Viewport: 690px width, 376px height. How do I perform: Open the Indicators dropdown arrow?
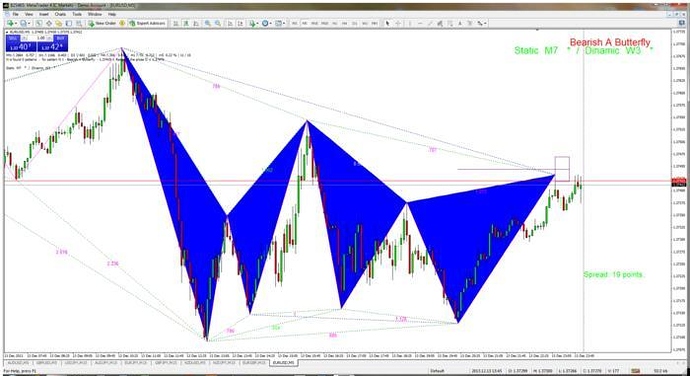point(257,23)
